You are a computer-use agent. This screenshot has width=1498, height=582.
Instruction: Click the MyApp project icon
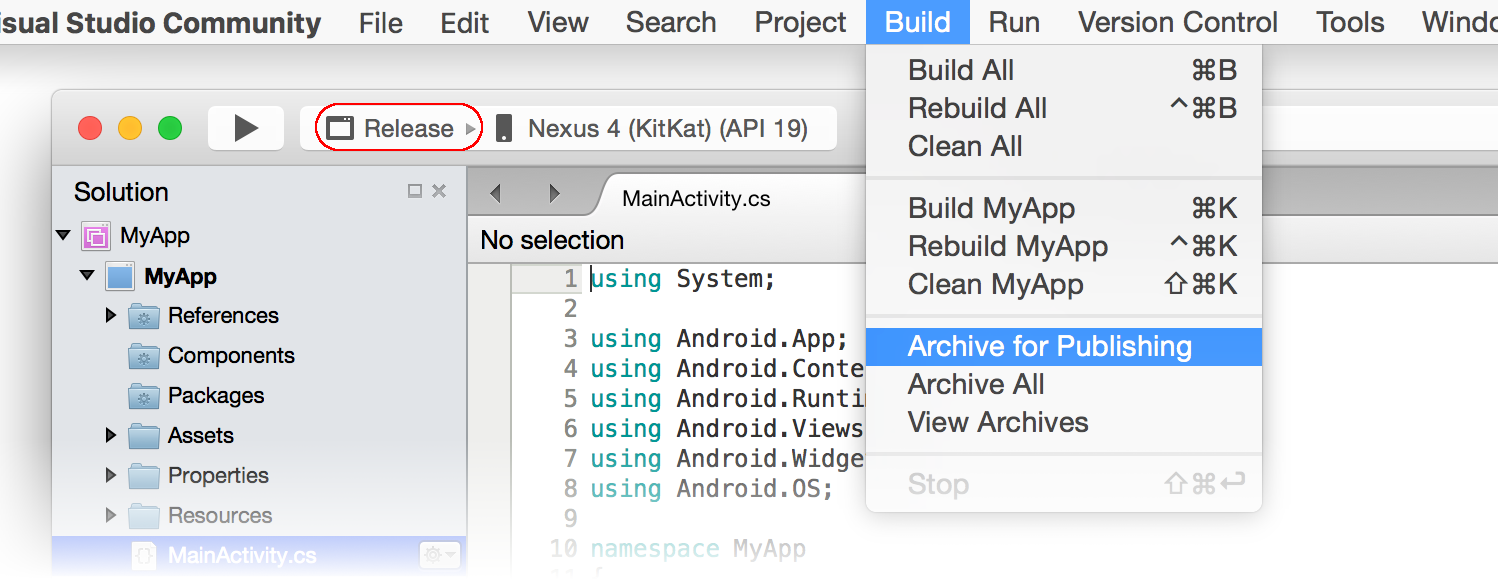coord(120,276)
